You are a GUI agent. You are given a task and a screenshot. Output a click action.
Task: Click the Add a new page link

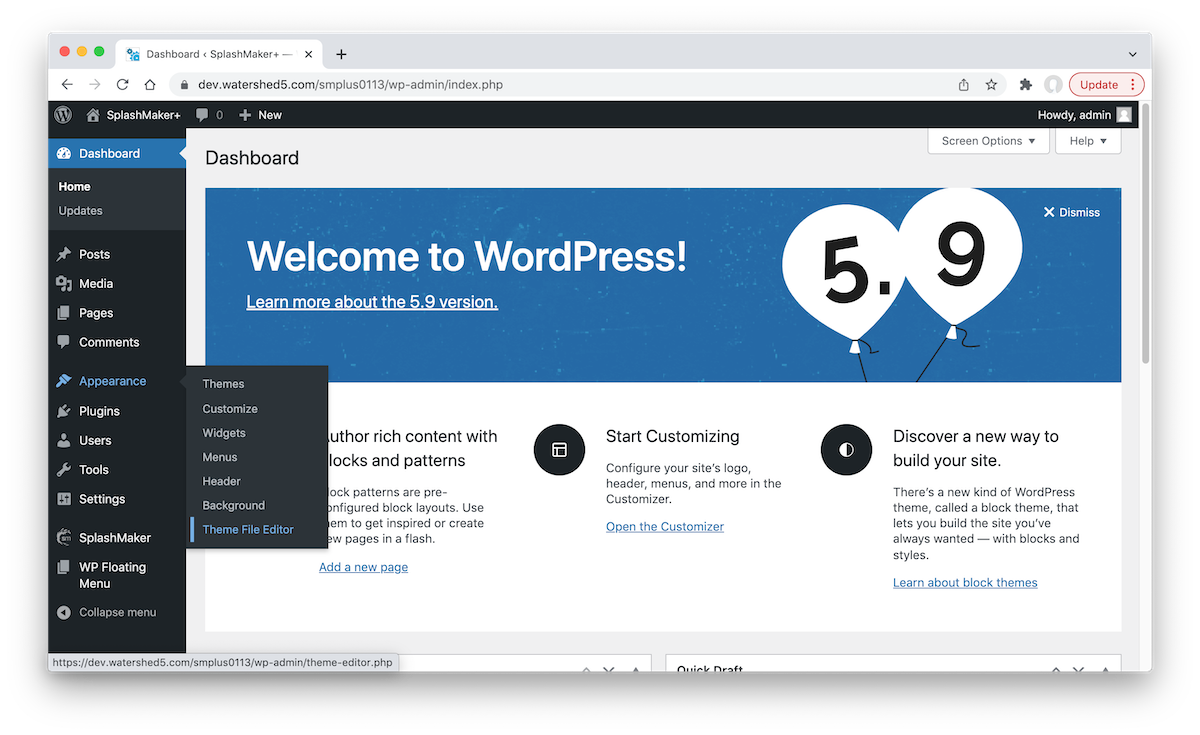(363, 567)
